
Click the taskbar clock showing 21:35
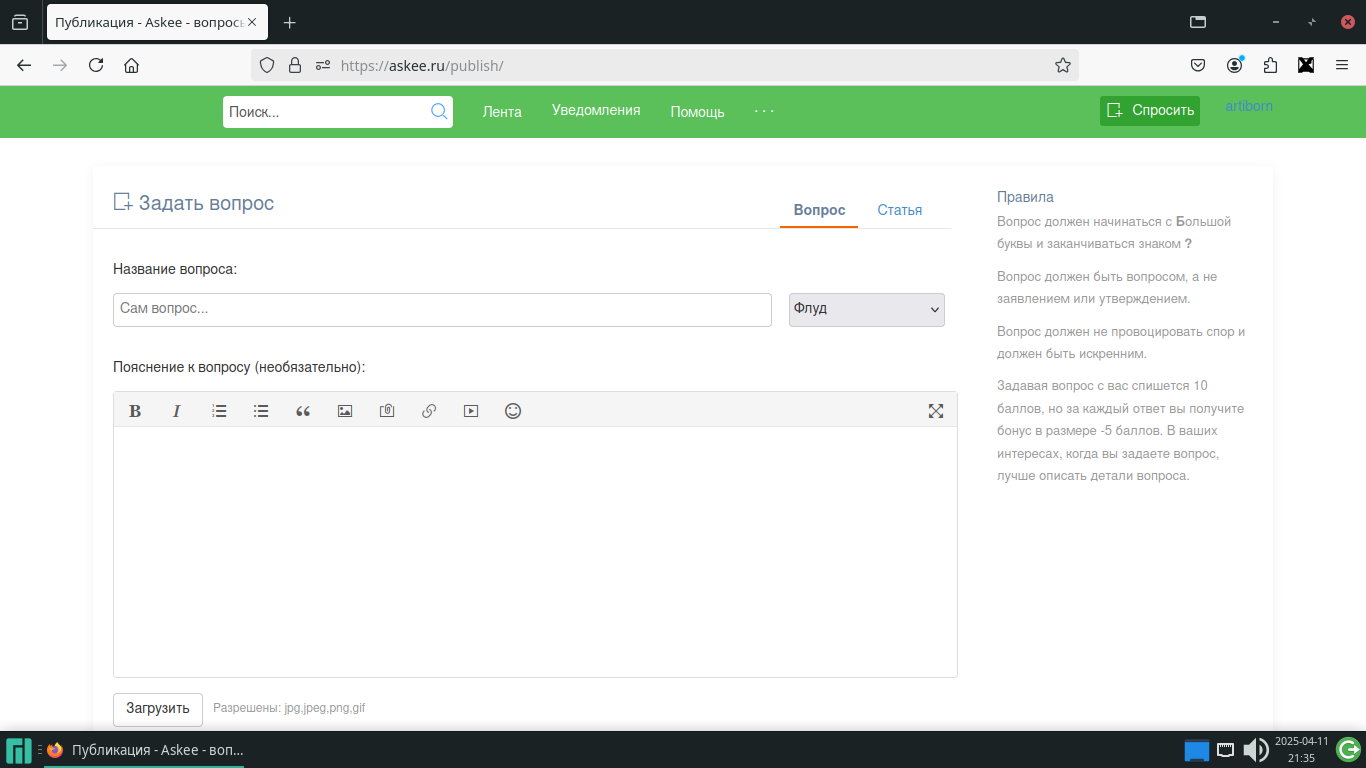pyautogui.click(x=1301, y=750)
